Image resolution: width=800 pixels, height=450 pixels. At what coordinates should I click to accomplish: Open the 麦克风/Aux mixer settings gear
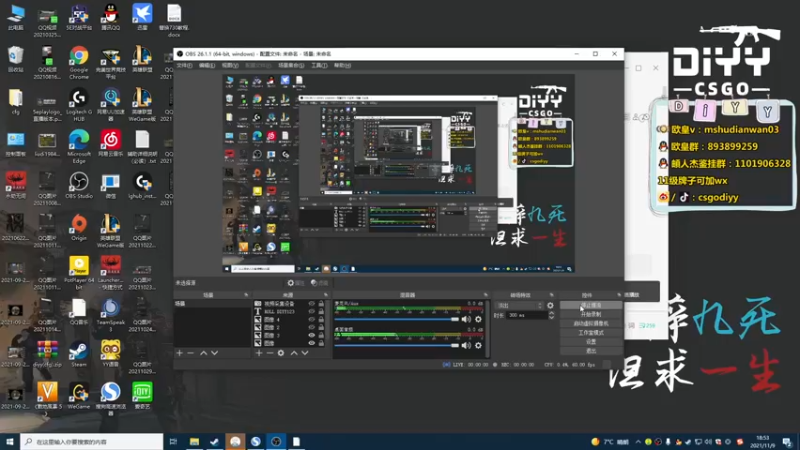point(478,319)
